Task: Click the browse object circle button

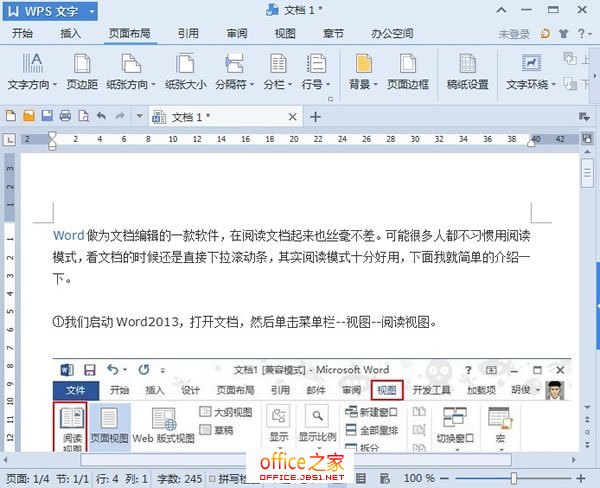Action: (587, 432)
